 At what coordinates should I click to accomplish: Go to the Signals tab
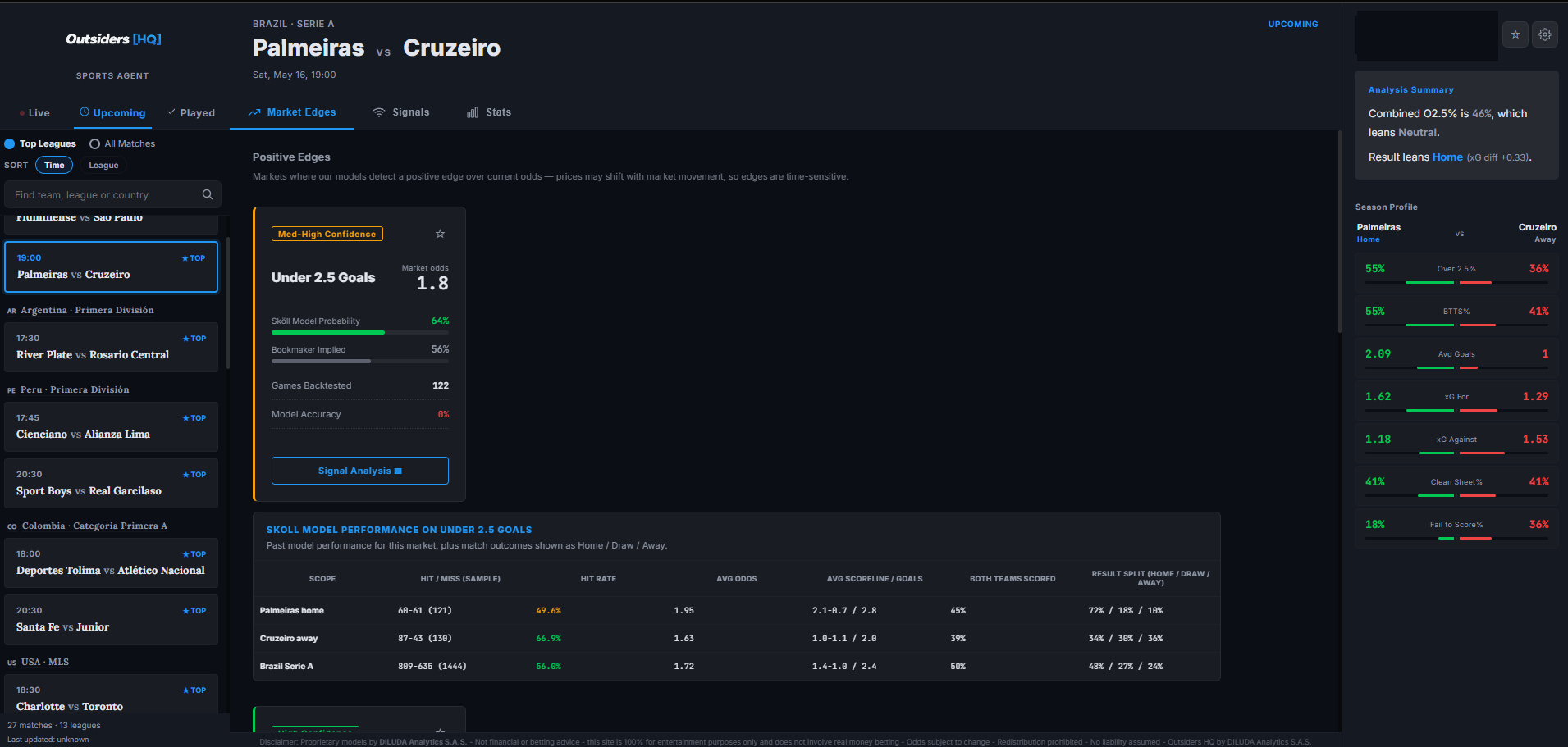[401, 112]
